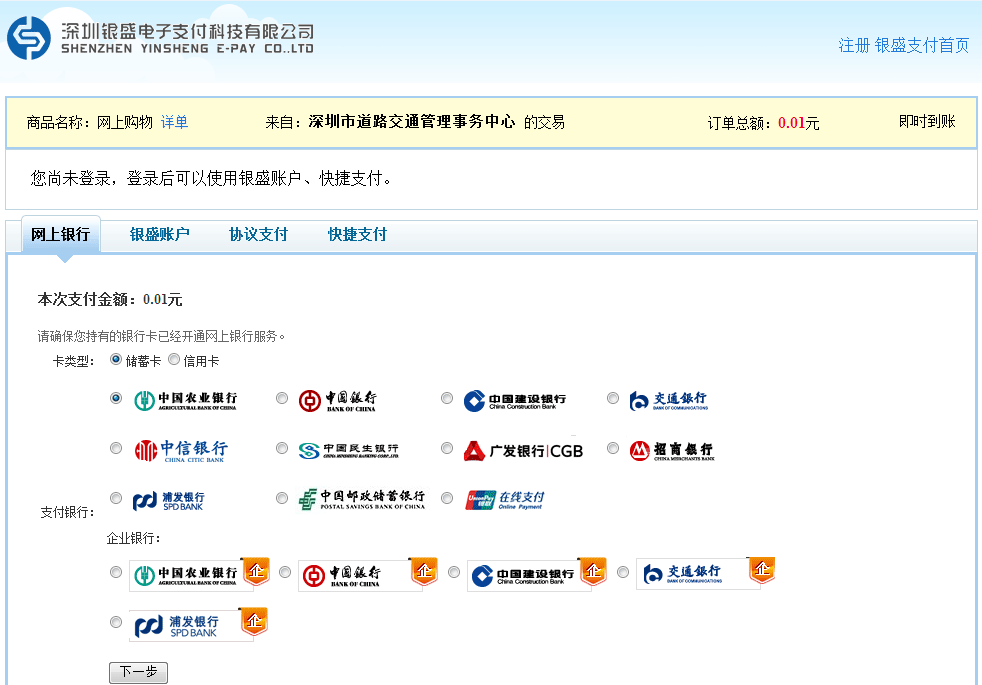Choose the personal Bank of China radio button

click(x=282, y=399)
